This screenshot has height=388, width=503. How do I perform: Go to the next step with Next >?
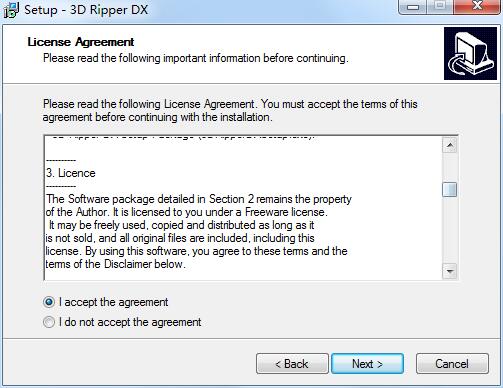pyautogui.click(x=367, y=364)
